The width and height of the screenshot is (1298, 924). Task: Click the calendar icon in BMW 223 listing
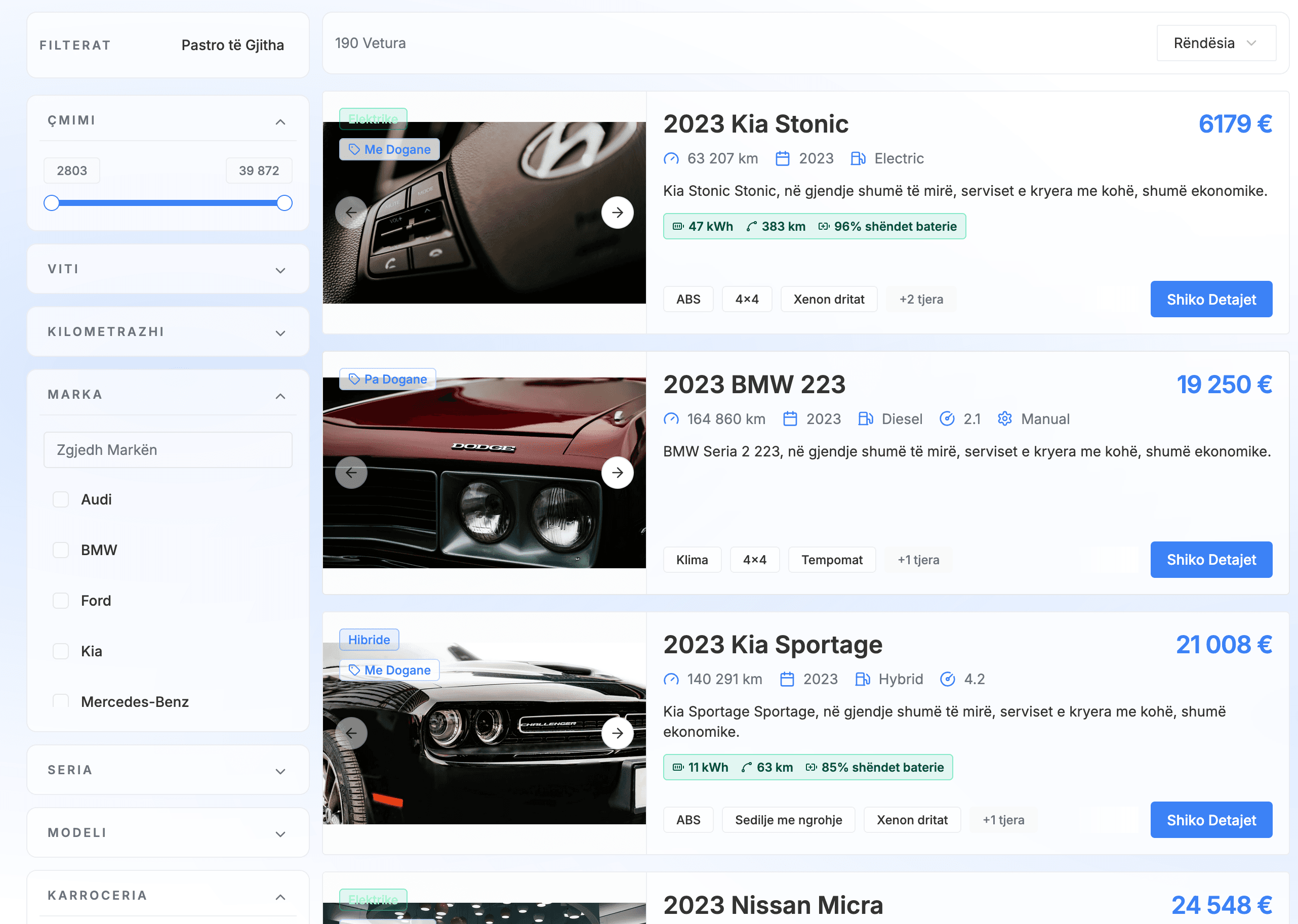(x=790, y=419)
